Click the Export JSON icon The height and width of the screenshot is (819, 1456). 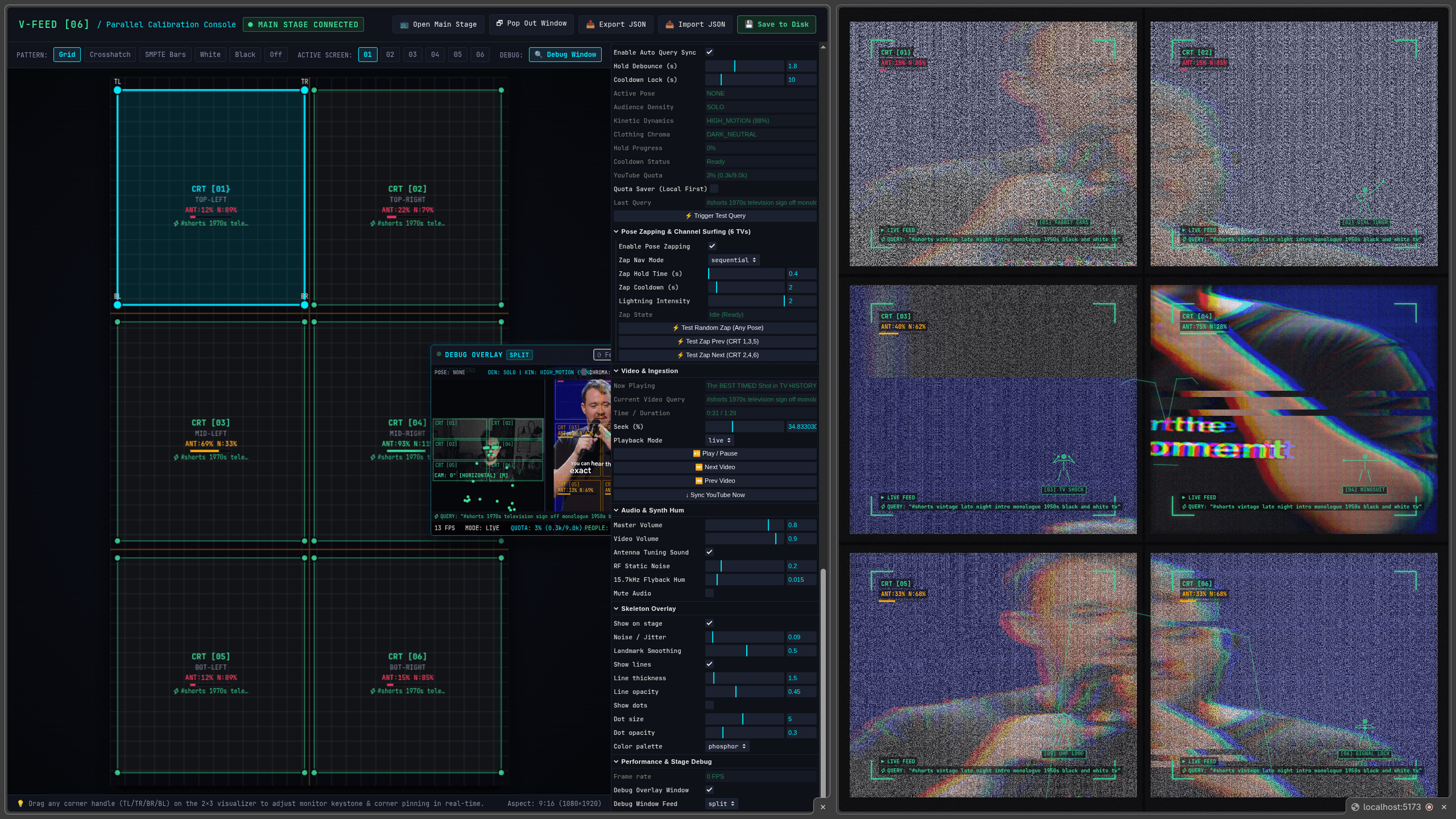click(590, 24)
